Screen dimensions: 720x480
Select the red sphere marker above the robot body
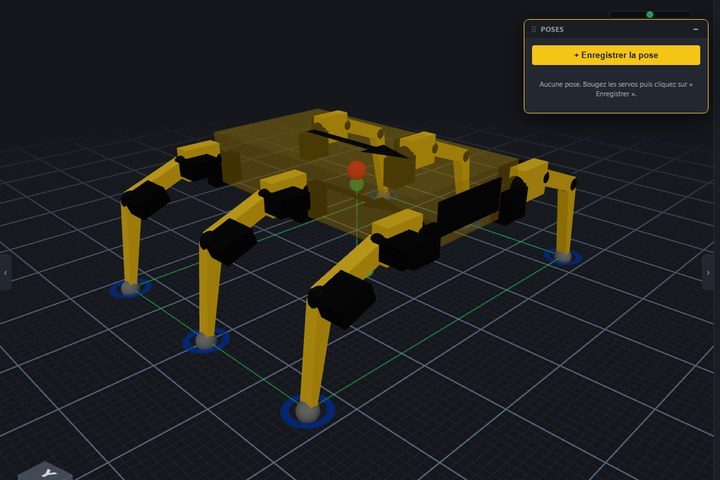coord(357,169)
